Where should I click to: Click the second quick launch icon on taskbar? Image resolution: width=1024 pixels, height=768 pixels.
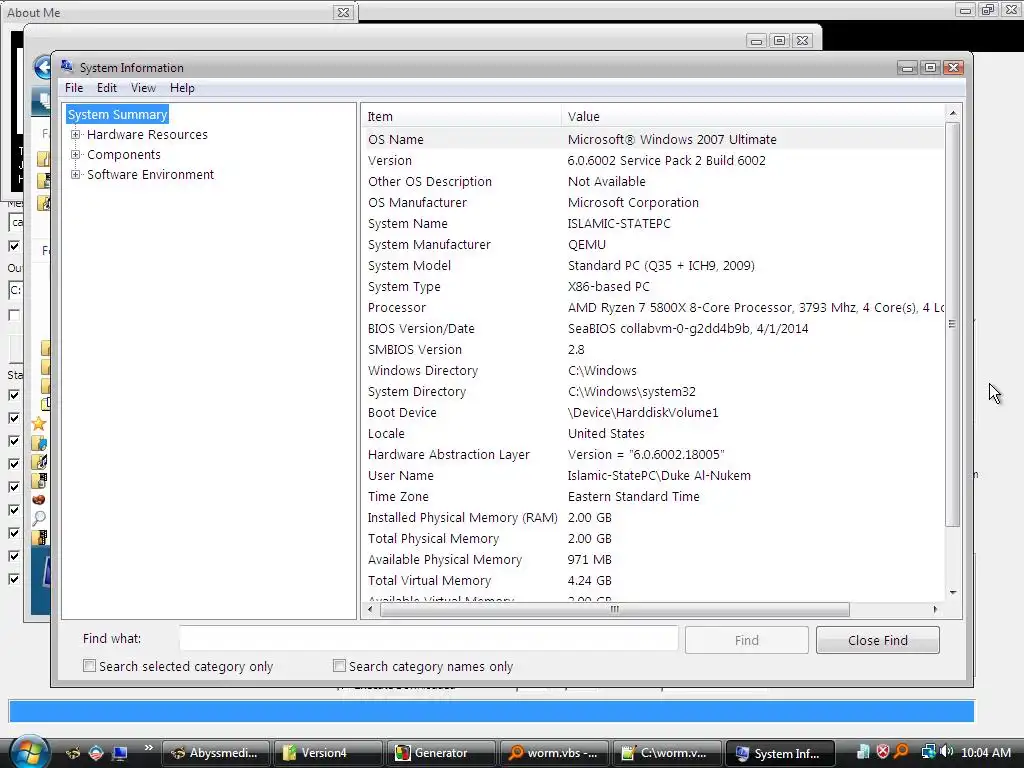[96, 753]
